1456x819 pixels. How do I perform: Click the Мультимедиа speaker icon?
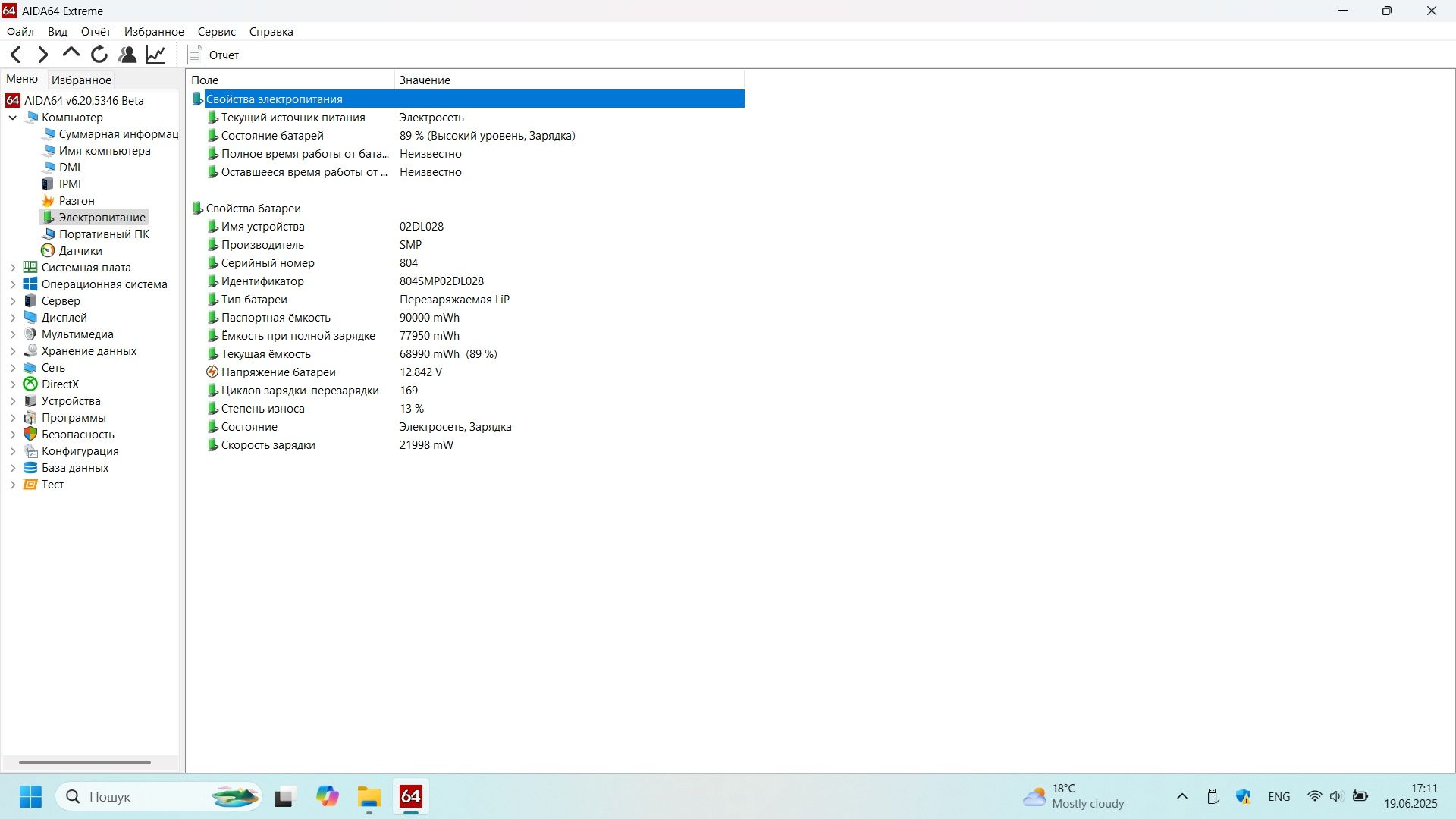tap(30, 334)
